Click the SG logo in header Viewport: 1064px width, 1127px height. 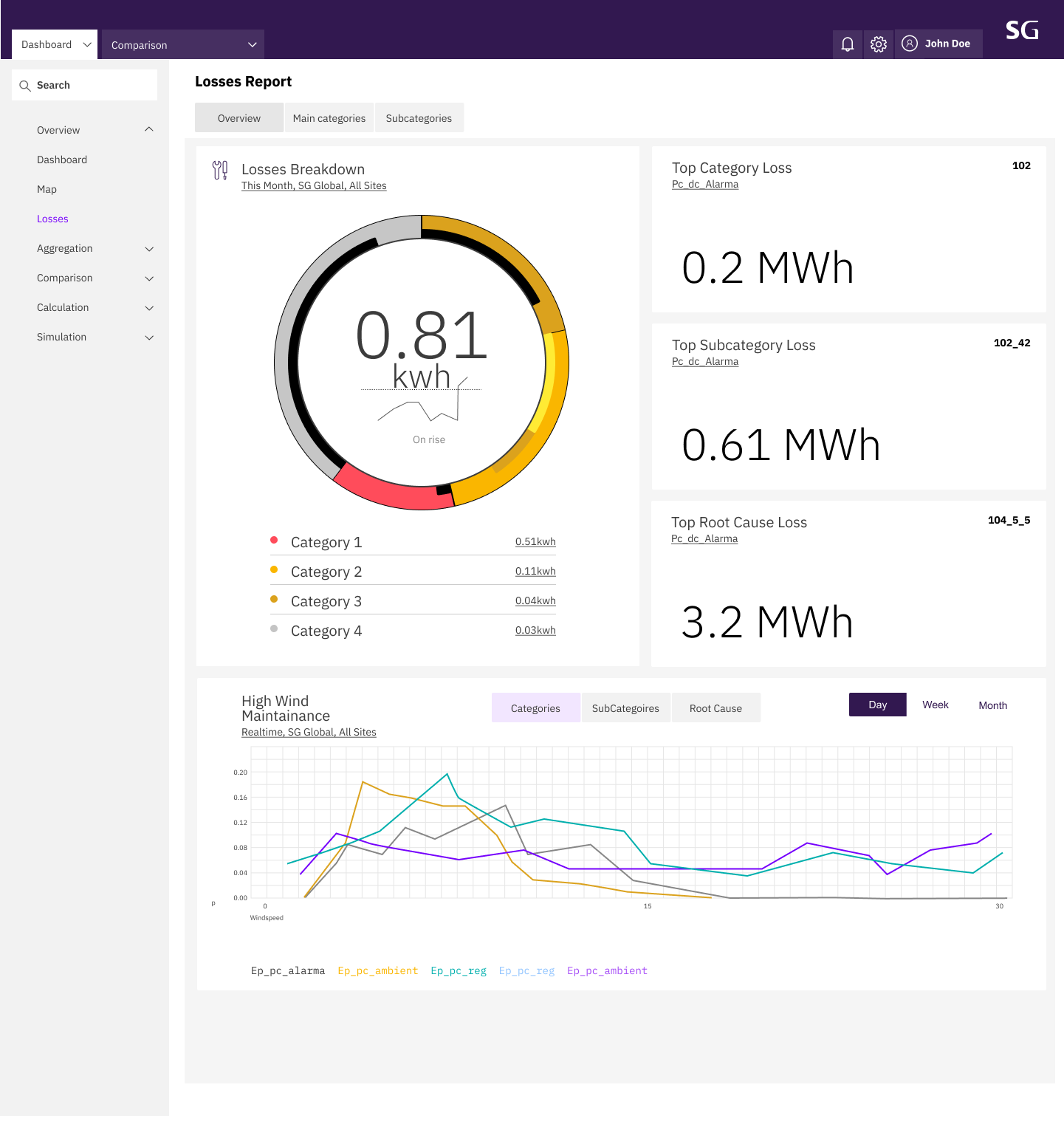pos(1022,30)
